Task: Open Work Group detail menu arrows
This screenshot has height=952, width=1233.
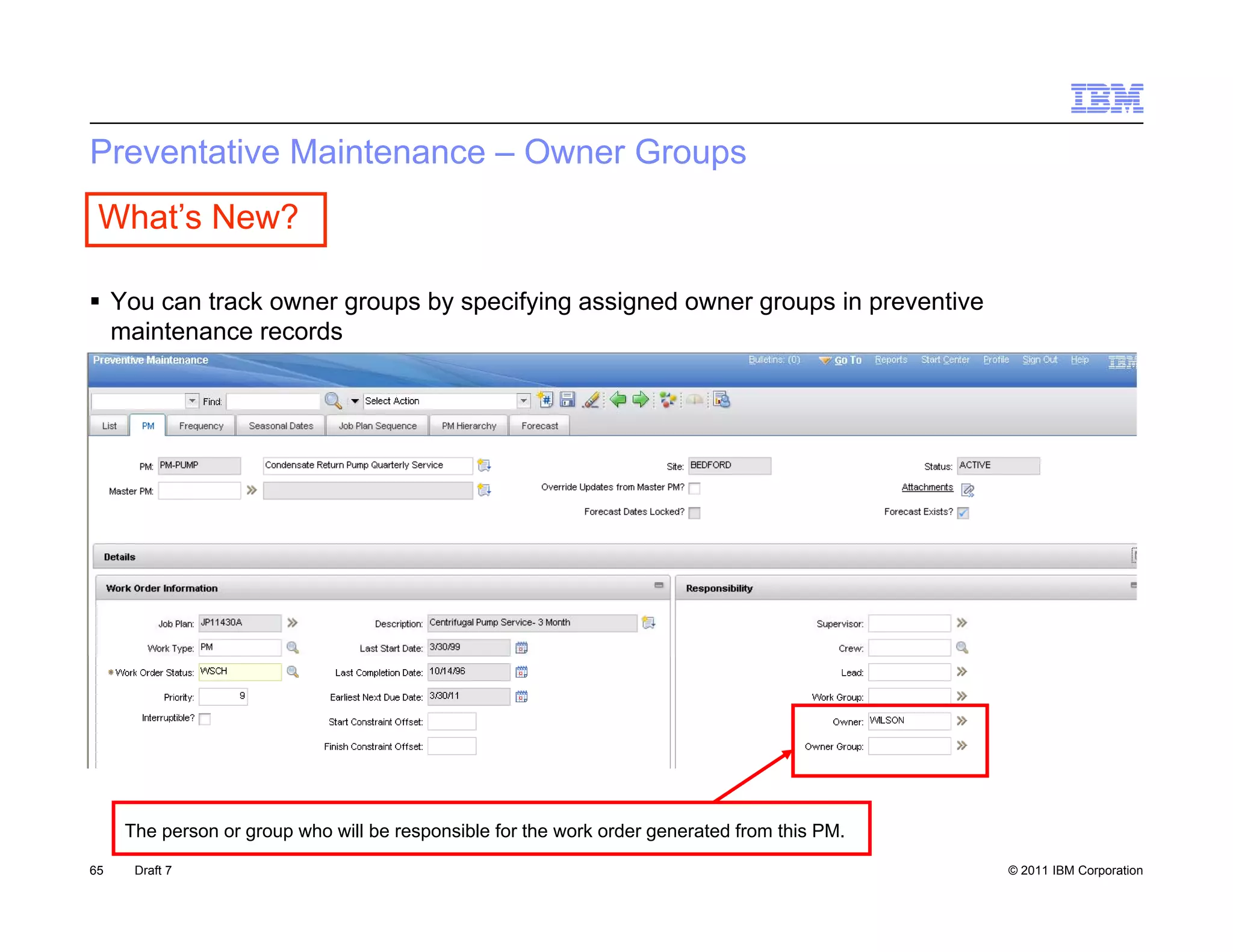Action: pyautogui.click(x=962, y=696)
